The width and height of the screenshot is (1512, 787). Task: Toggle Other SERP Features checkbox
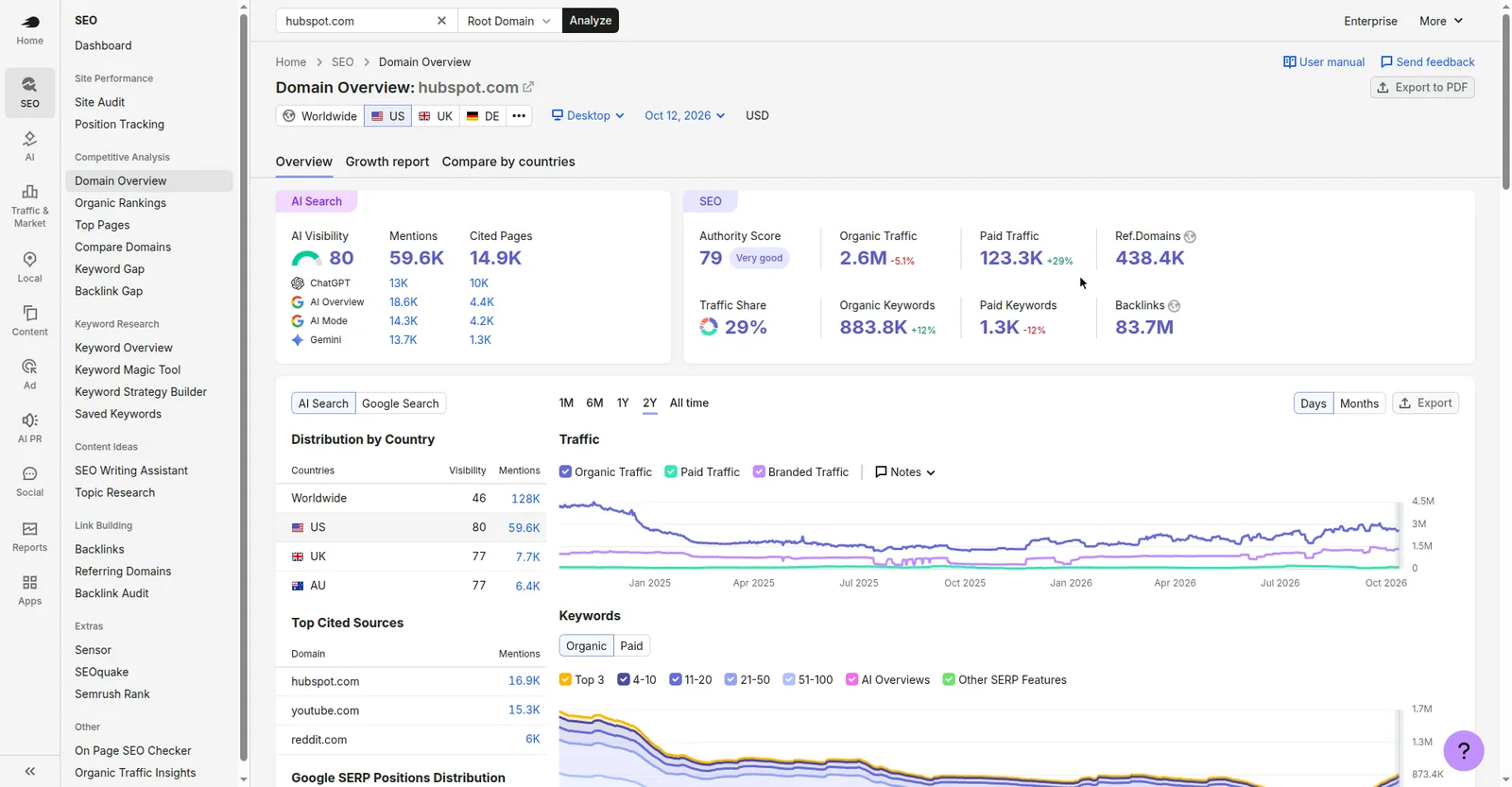(949, 679)
